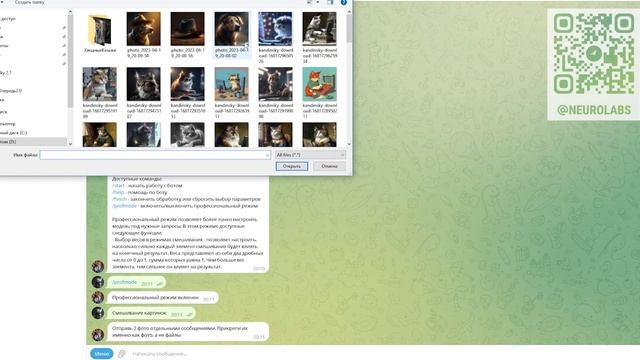Click the Открыть button
Screen dimensions: 640x360
[291, 166]
